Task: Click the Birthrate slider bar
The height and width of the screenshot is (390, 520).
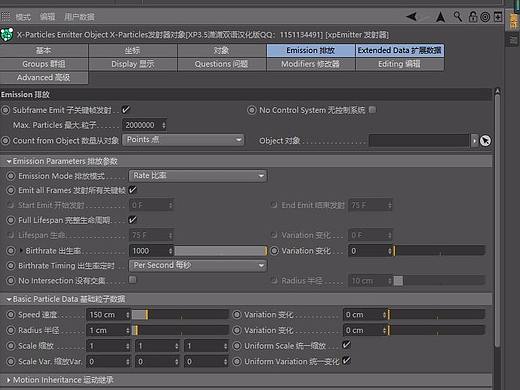Action: pyautogui.click(x=220, y=251)
